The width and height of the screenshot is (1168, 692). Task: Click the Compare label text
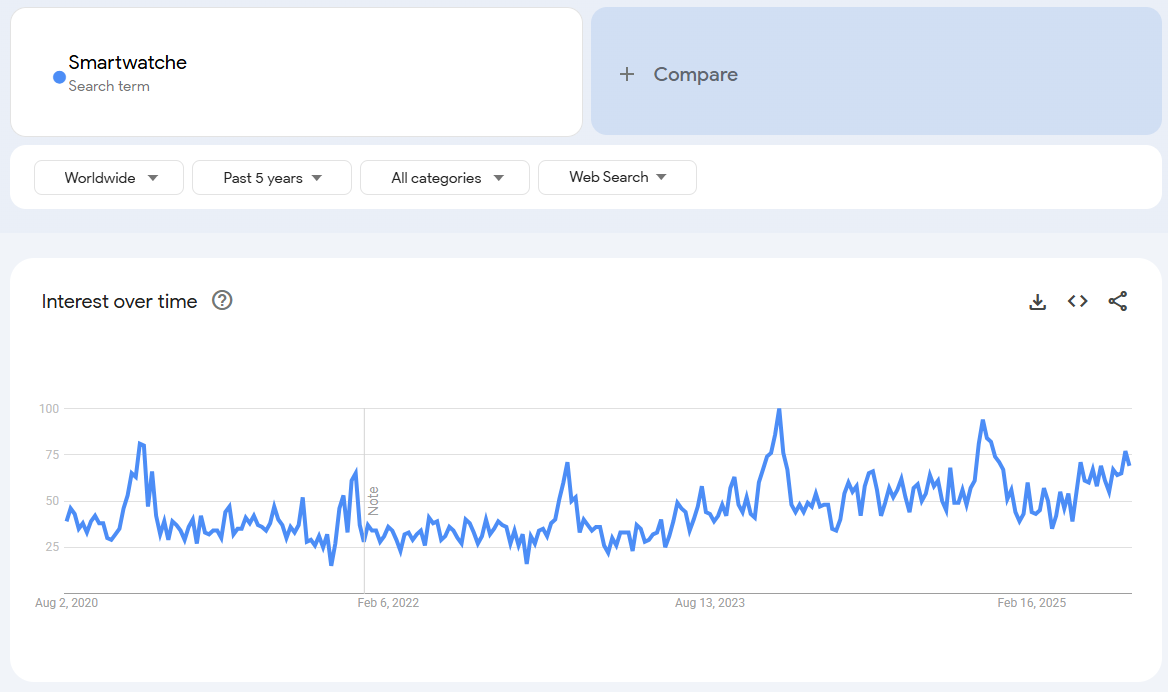click(x=695, y=74)
